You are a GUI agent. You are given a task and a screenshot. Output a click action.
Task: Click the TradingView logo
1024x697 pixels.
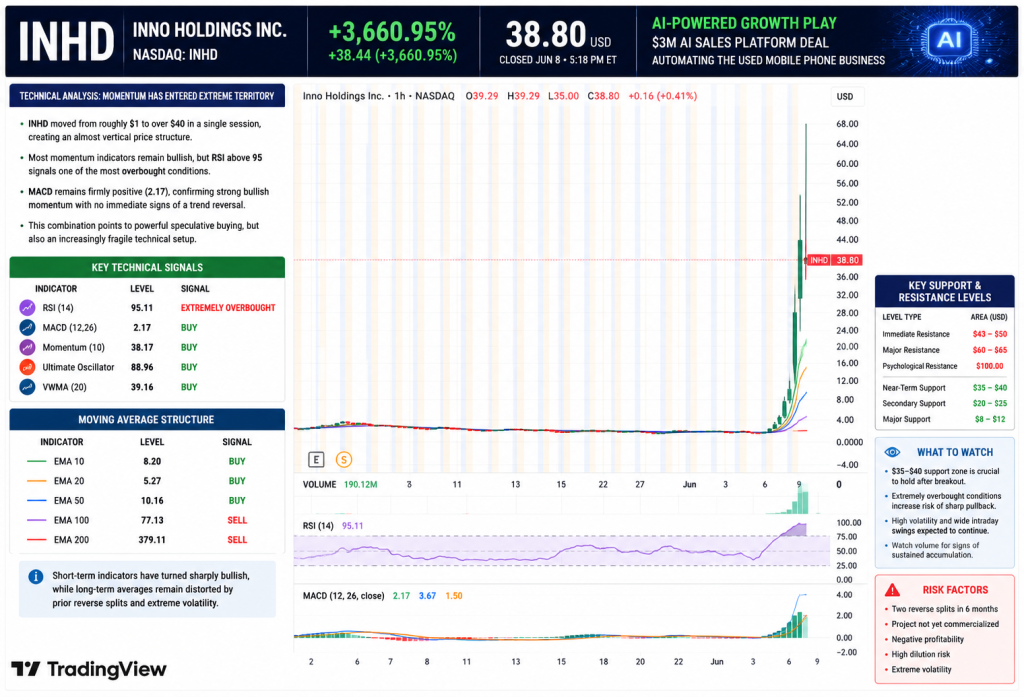[x=89, y=669]
